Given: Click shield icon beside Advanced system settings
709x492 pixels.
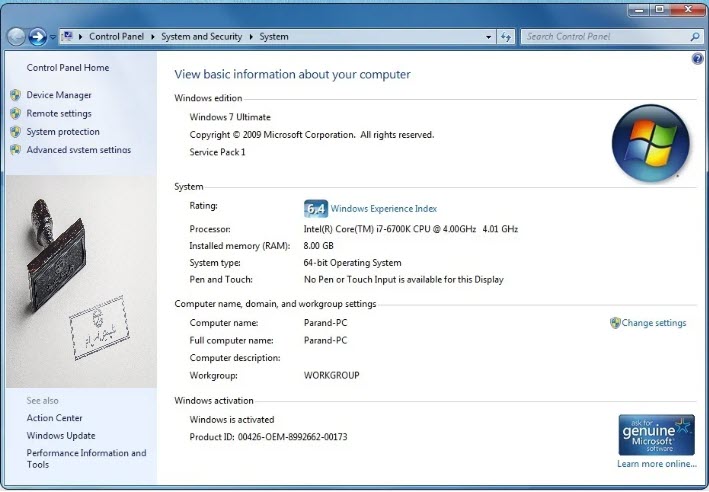Looking at the screenshot, I should [x=16, y=150].
